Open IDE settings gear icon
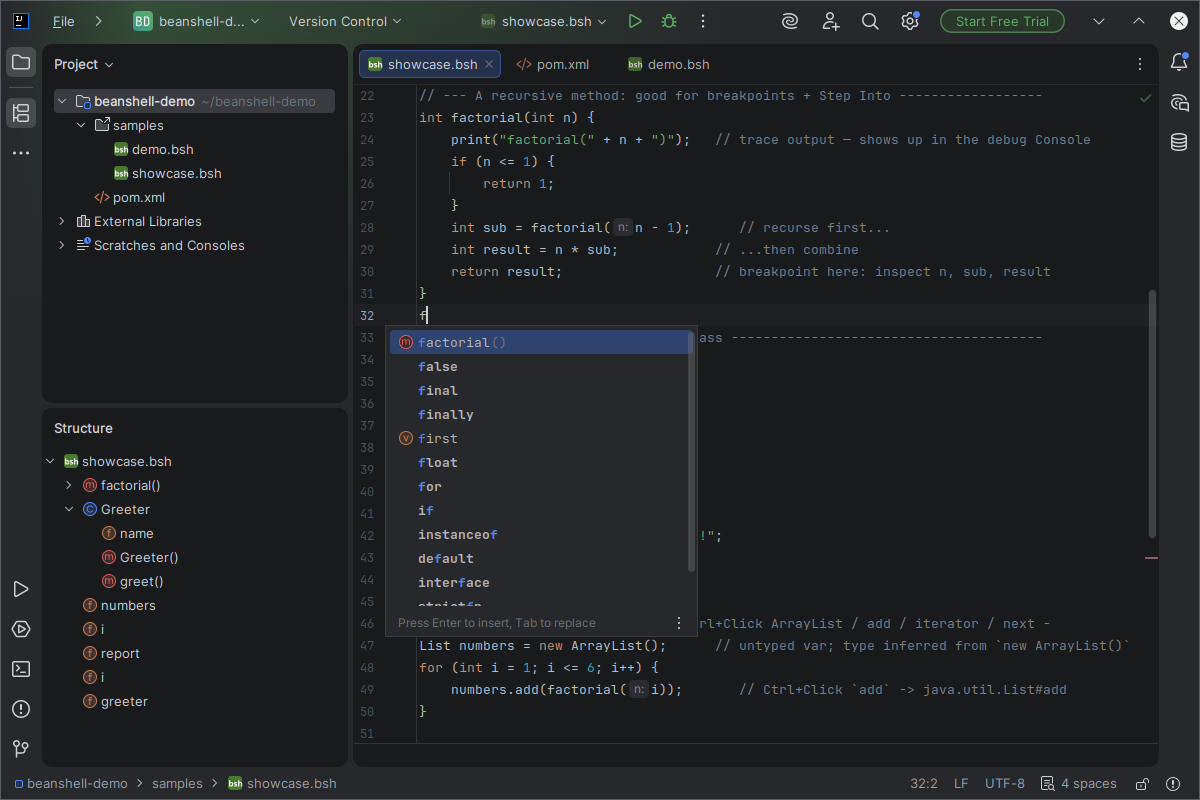1200x800 pixels. click(x=910, y=21)
